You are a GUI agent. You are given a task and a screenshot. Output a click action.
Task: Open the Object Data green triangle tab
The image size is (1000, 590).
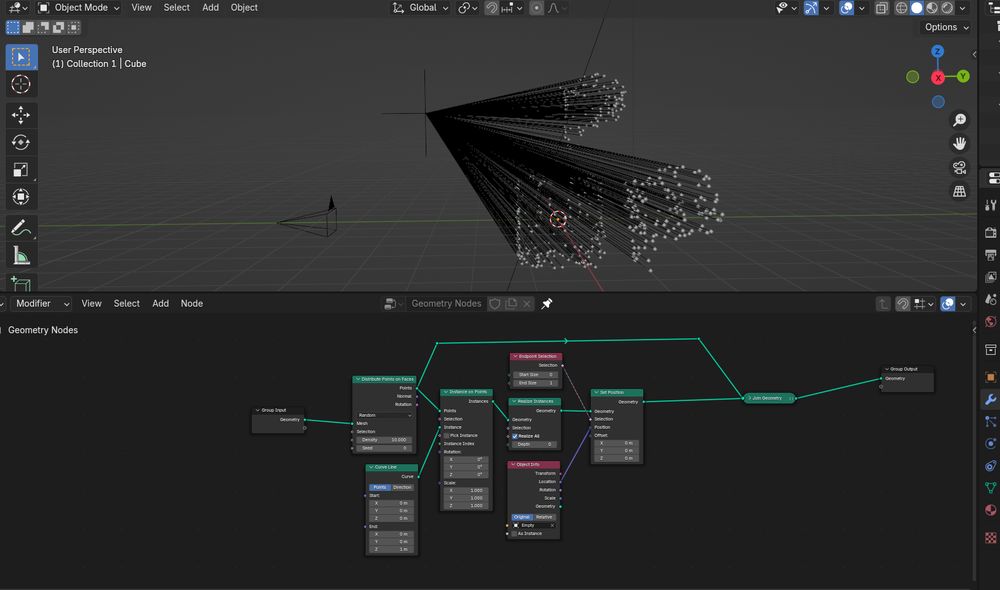tap(990, 487)
